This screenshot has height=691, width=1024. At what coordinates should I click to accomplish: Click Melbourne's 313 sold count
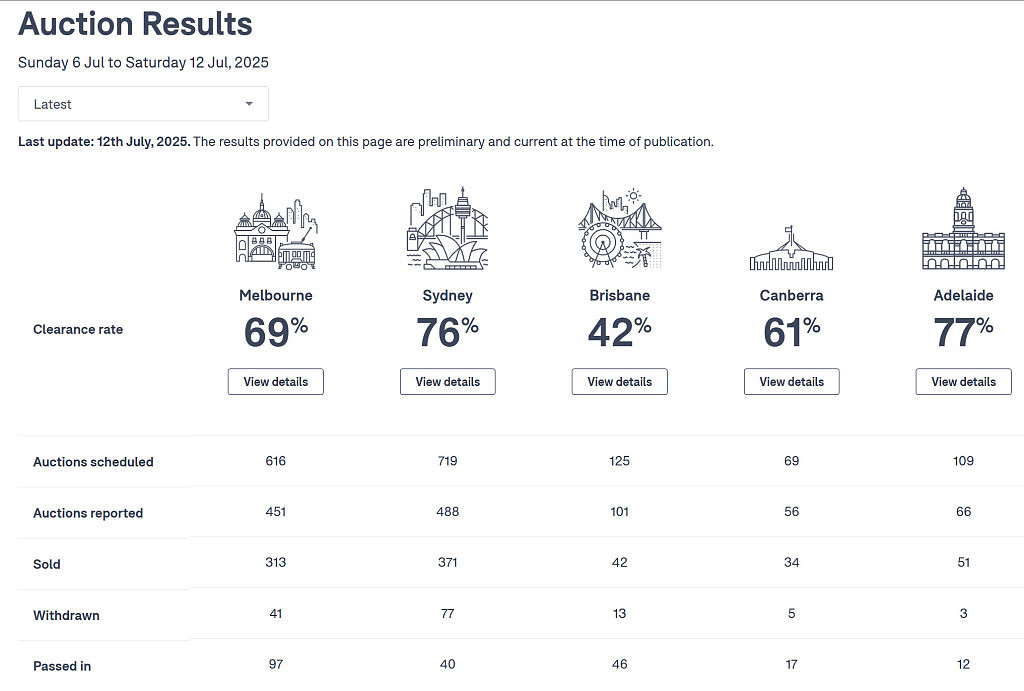pyautogui.click(x=276, y=562)
